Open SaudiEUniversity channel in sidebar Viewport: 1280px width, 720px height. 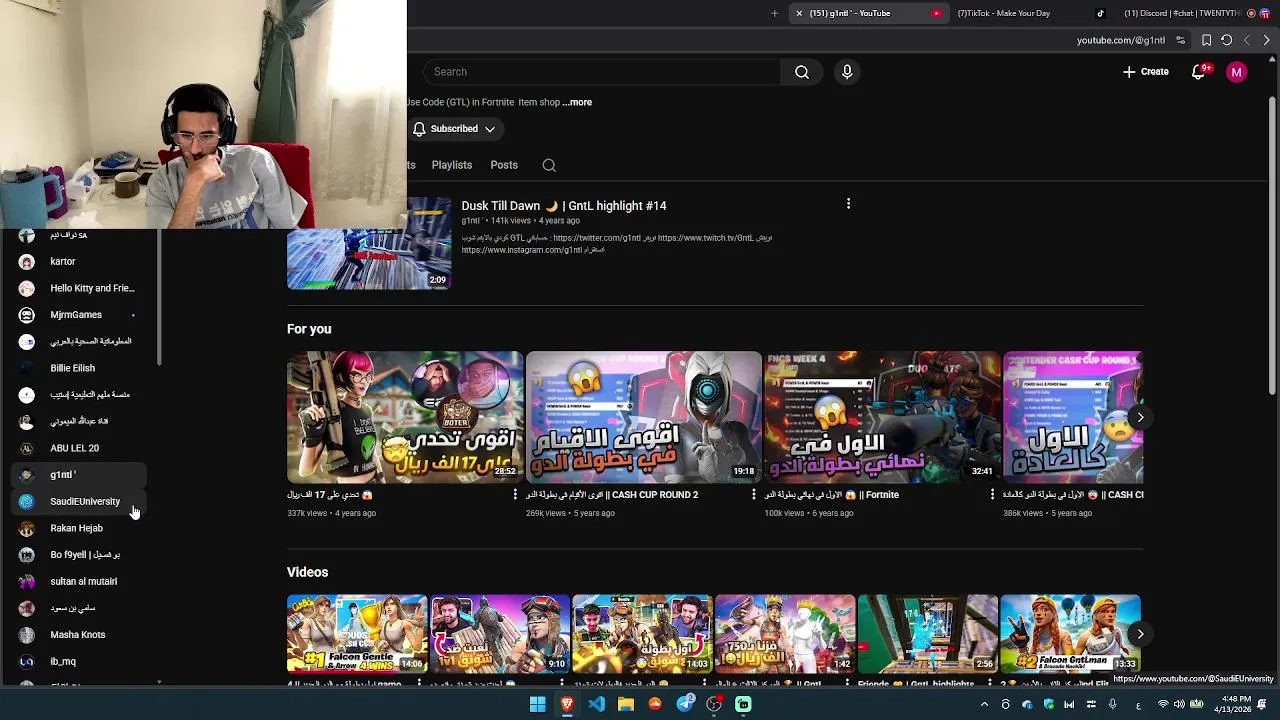click(80, 501)
